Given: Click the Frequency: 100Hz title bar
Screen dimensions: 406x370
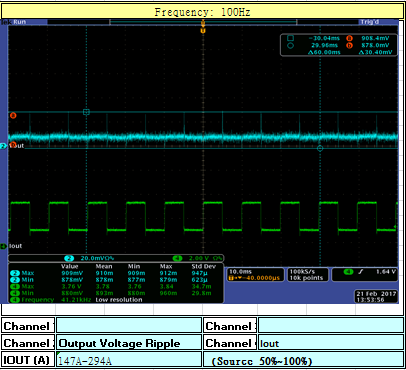Looking at the screenshot, I should point(203,12).
